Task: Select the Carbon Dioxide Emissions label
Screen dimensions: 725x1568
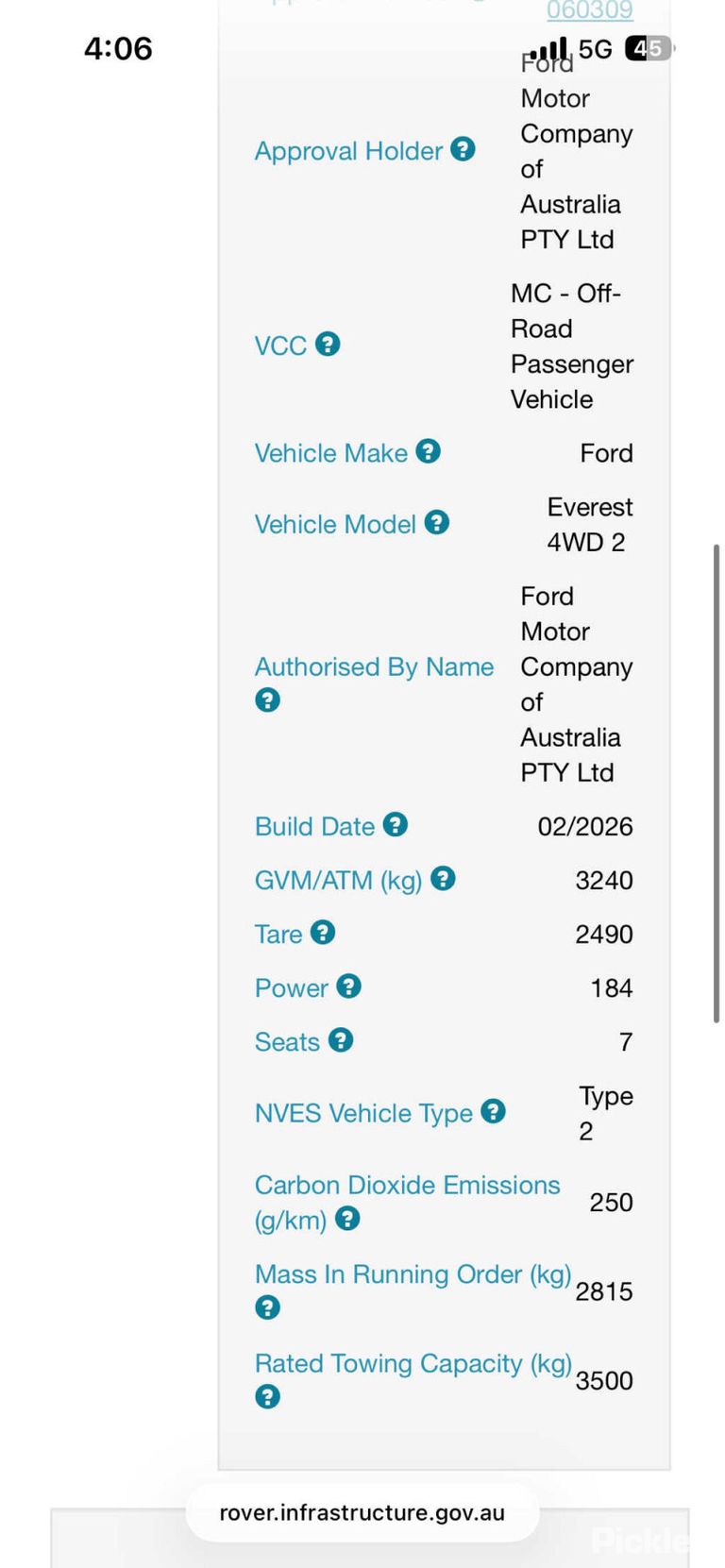Action: tap(408, 1203)
